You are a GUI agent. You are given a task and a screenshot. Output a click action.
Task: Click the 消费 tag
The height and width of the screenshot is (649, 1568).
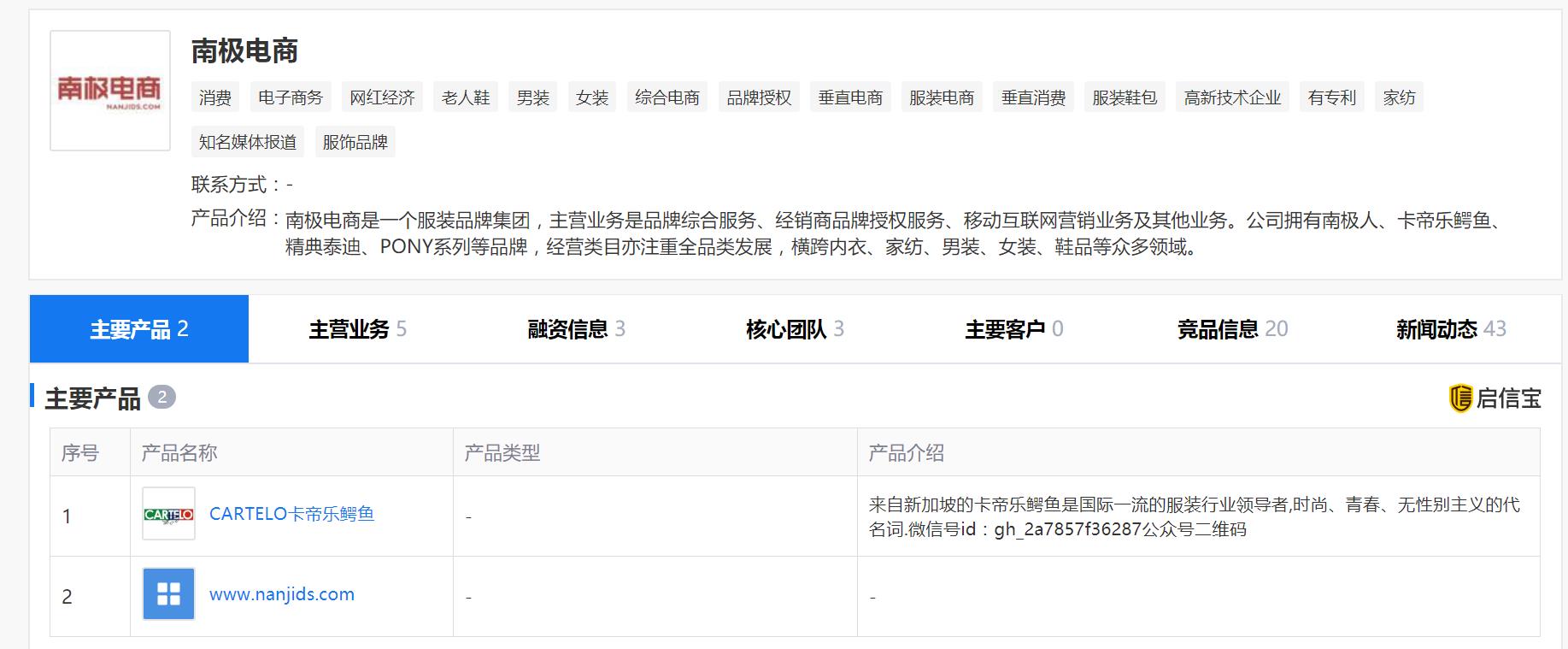point(215,97)
